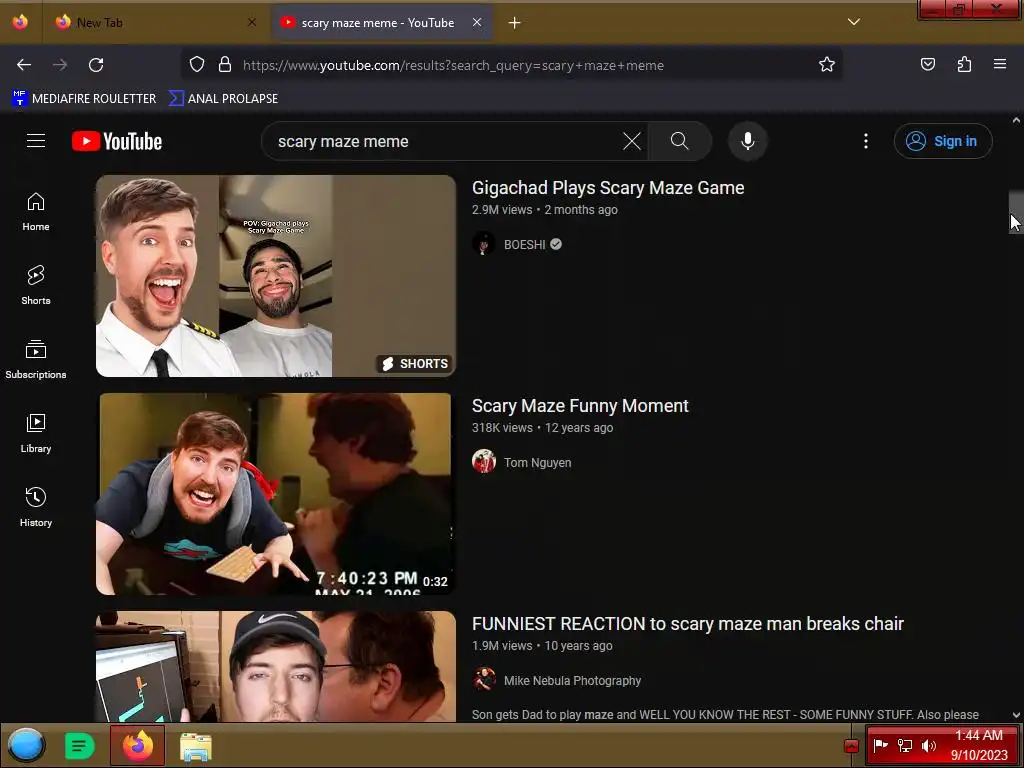Click scrollbar up arrow

[x=1016, y=120]
